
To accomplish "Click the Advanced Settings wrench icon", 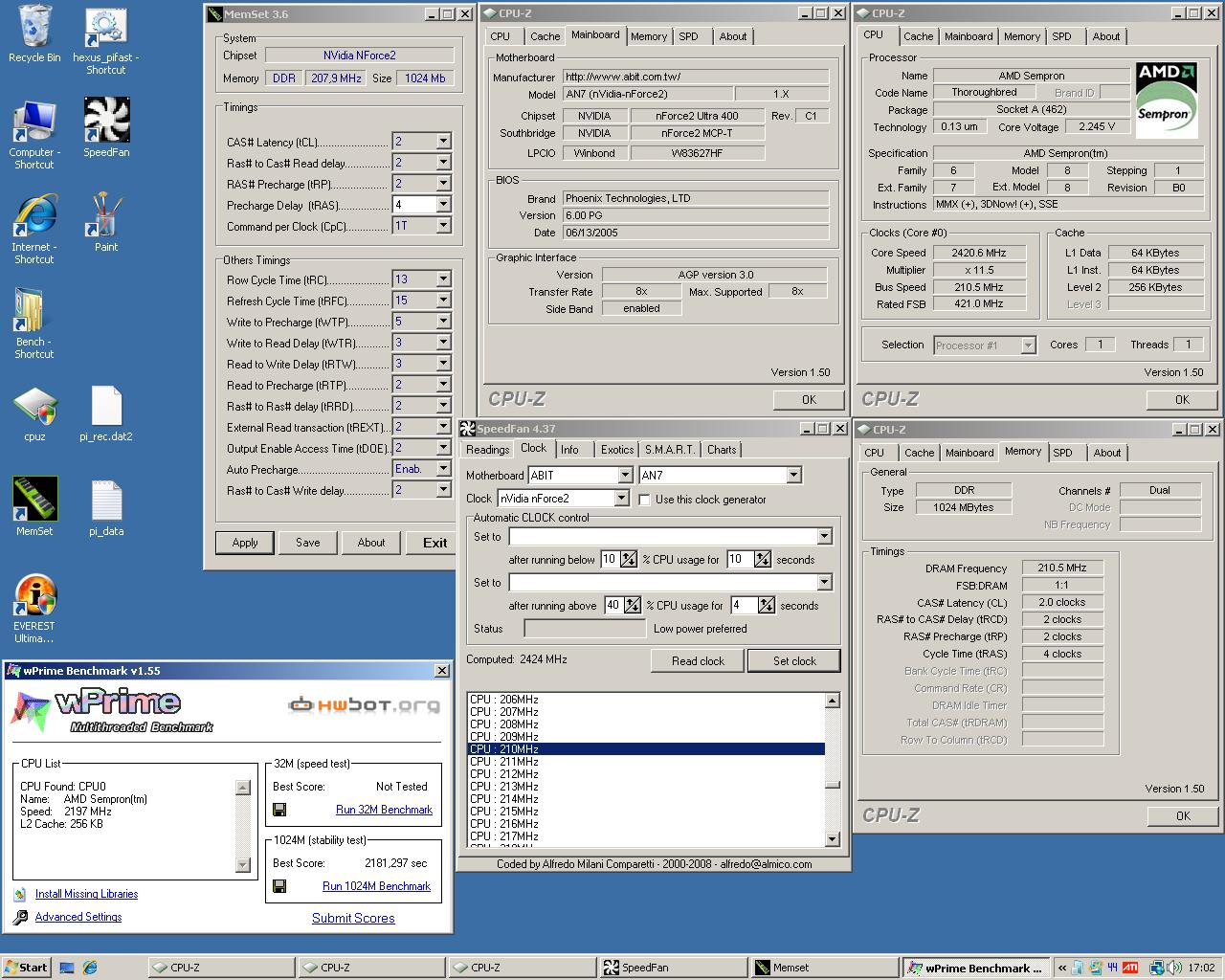I will 20,918.
